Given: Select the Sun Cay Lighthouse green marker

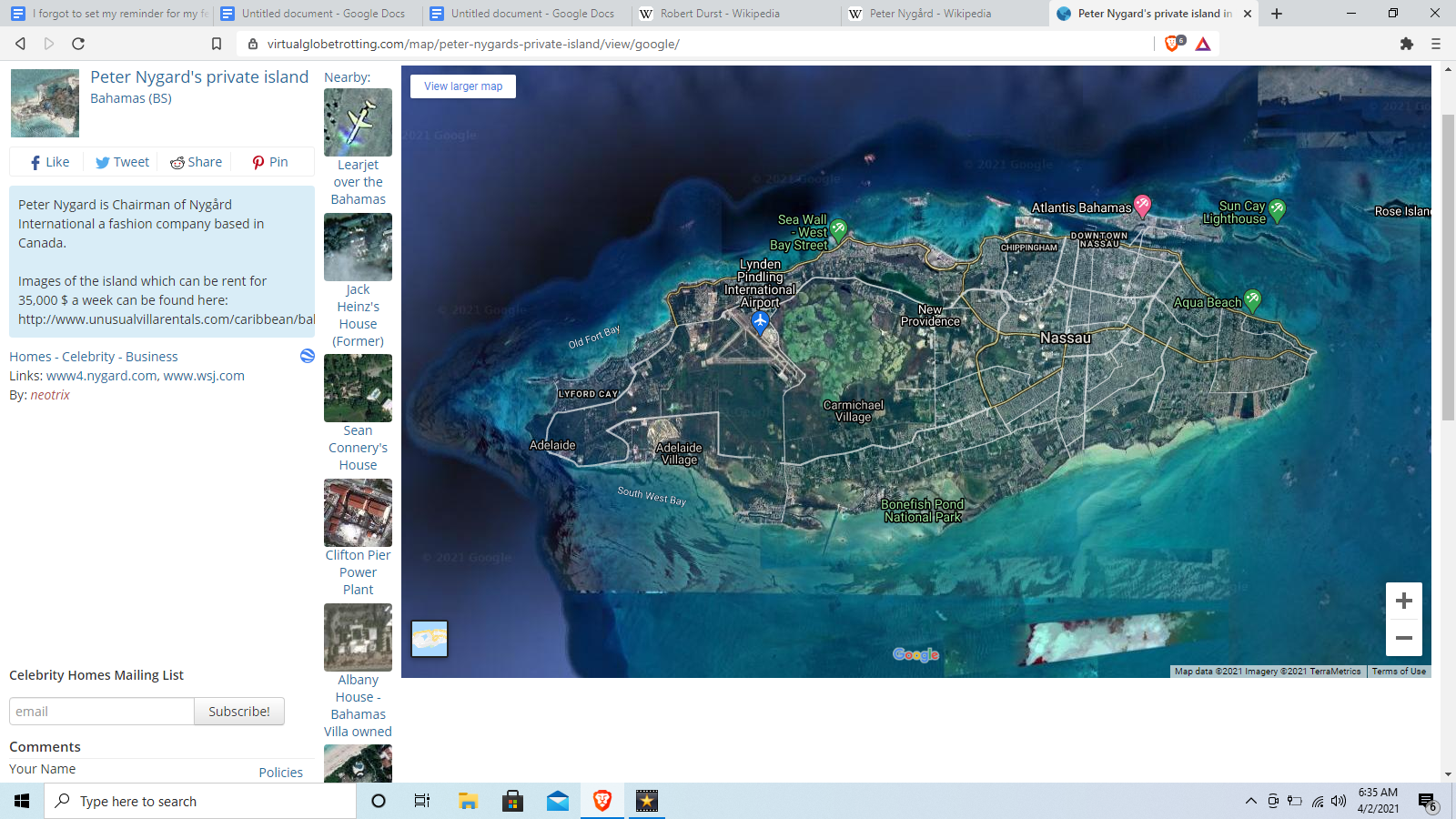Looking at the screenshot, I should coord(1278,210).
